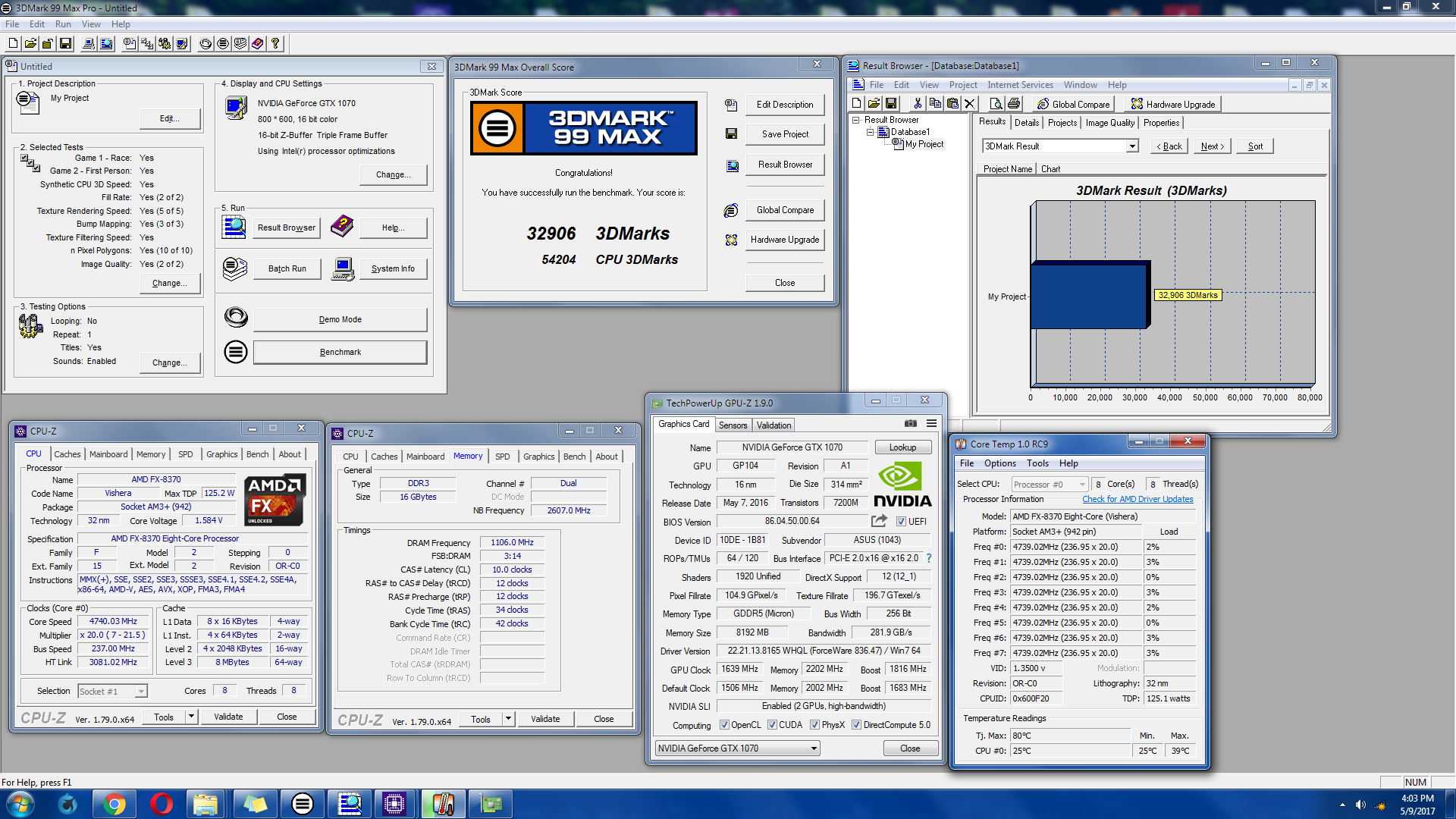Click Delete X icon in Result Browser
The height and width of the screenshot is (819, 1456).
point(969,104)
